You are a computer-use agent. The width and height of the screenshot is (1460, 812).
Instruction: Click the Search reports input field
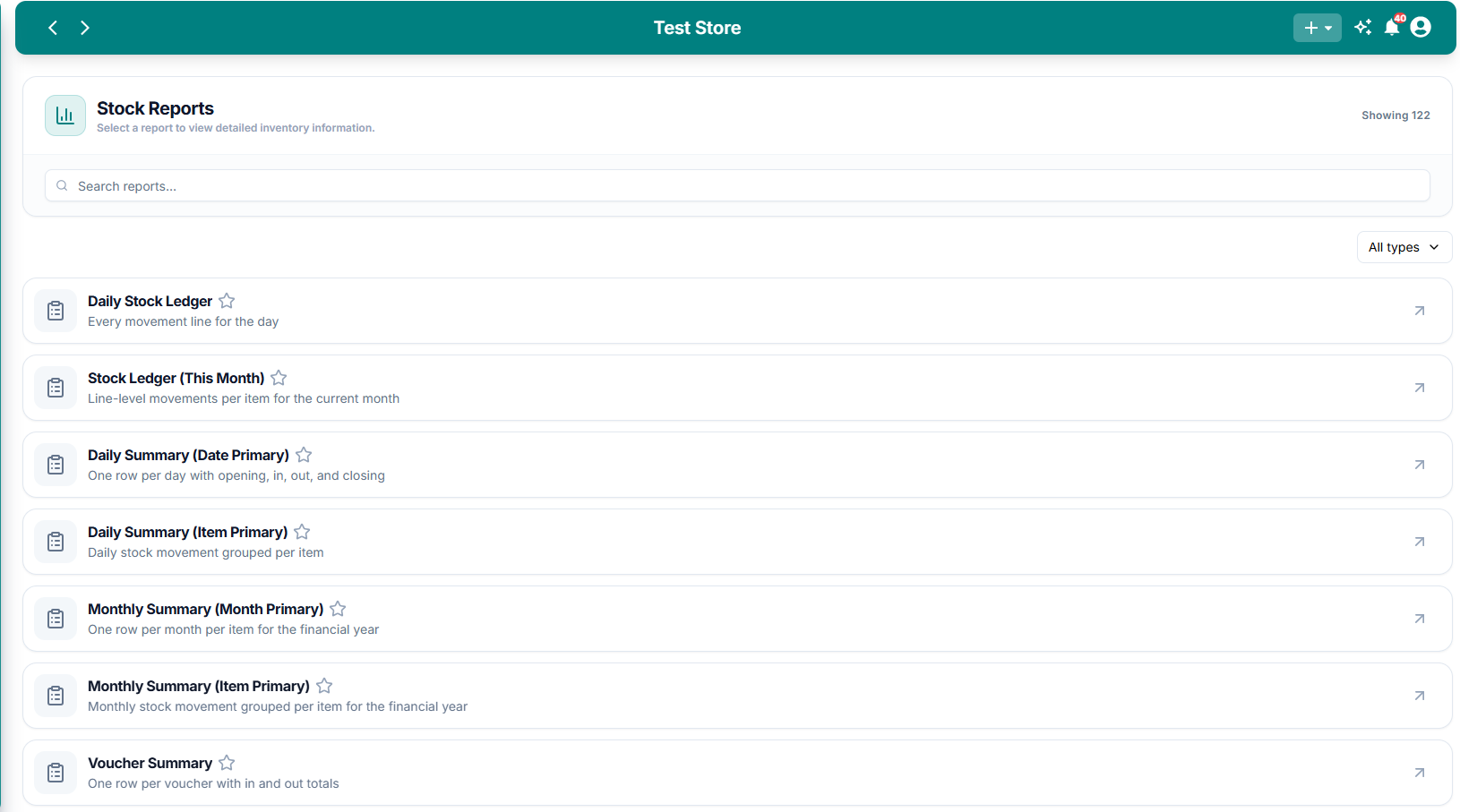[x=737, y=185]
